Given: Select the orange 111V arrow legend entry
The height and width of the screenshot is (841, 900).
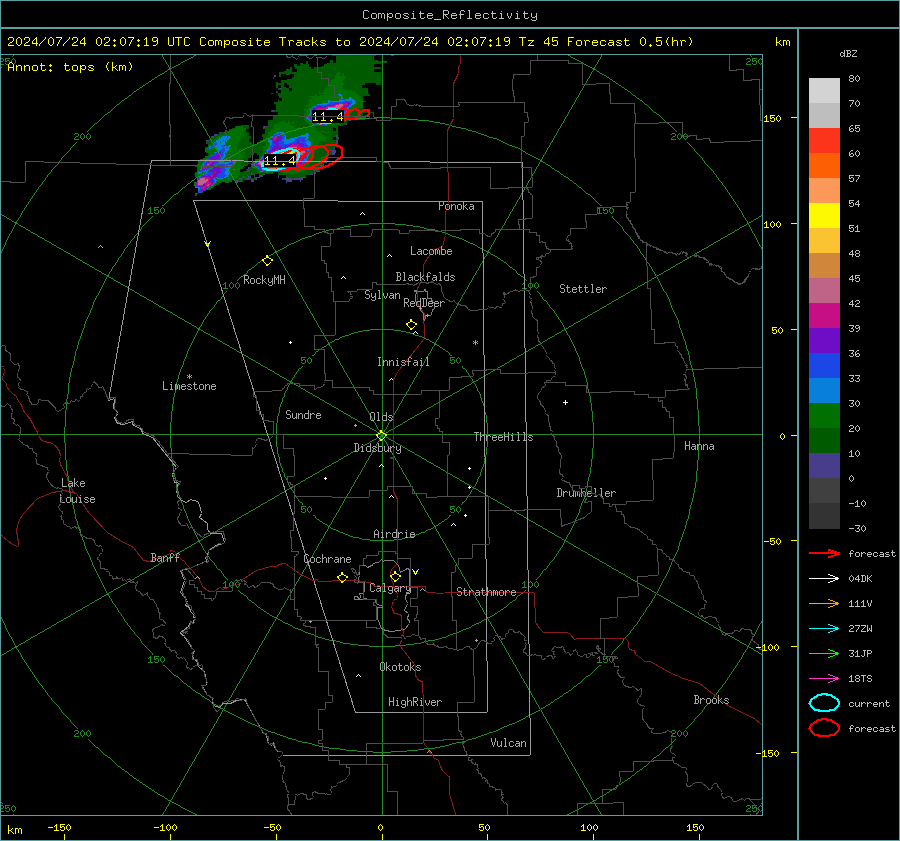Looking at the screenshot, I should tap(824, 603).
